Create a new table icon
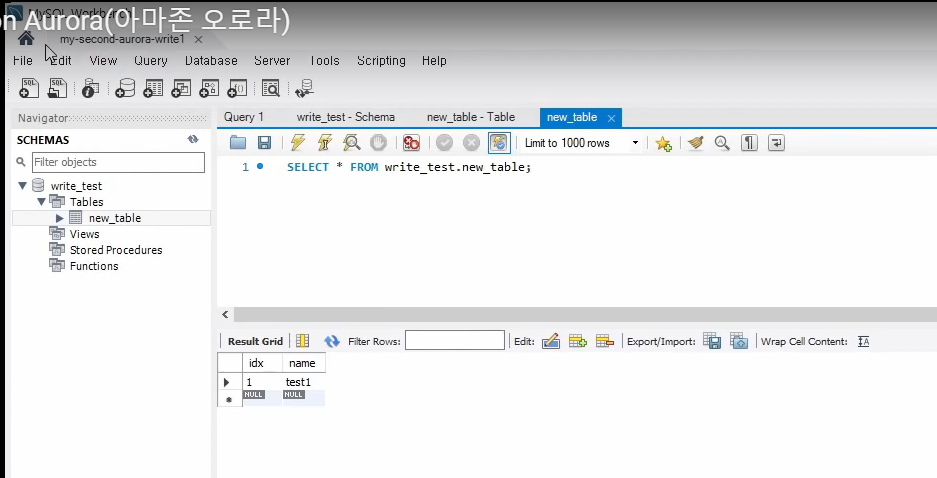This screenshot has height=478, width=937. 153,88
